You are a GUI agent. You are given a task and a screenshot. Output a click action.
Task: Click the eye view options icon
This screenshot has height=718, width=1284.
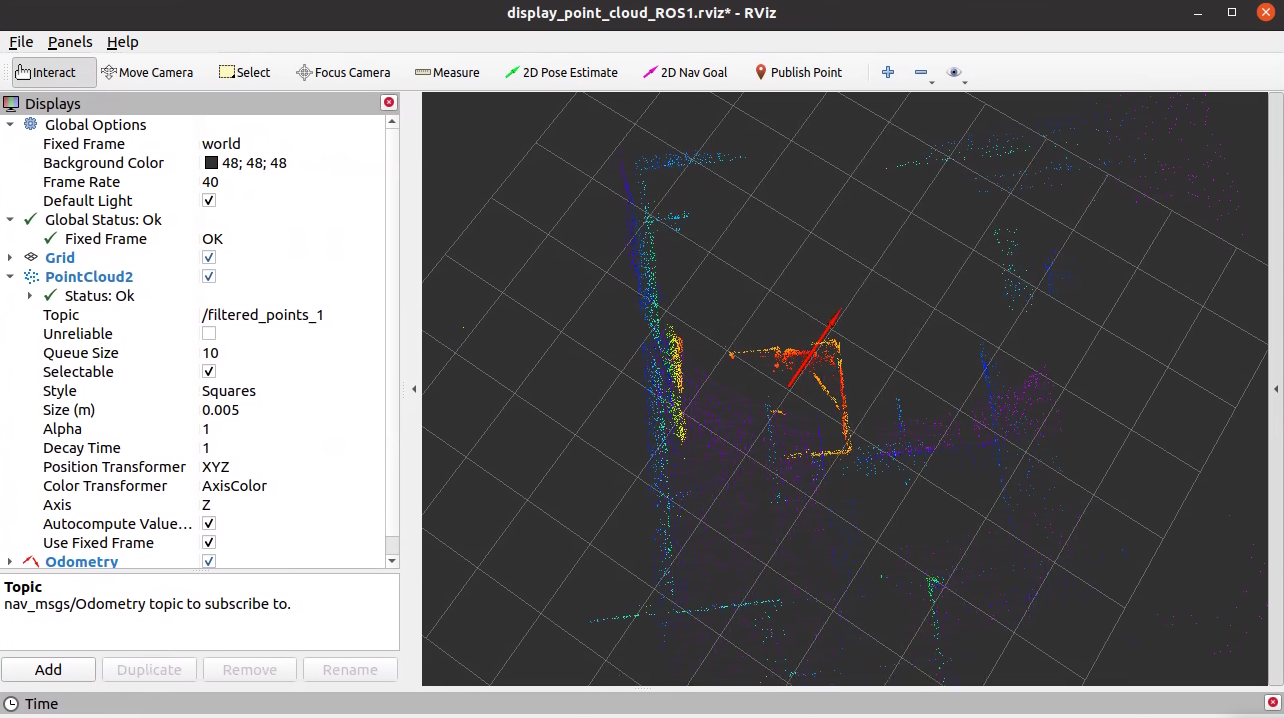(x=954, y=72)
